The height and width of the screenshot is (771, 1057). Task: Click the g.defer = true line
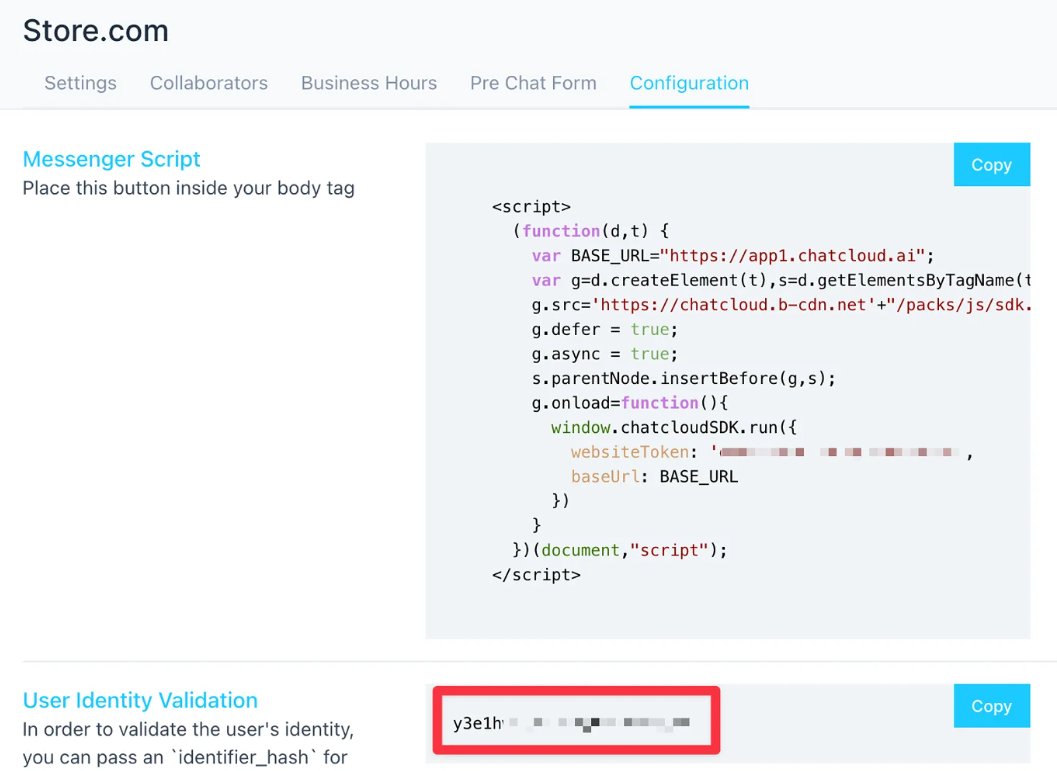pos(604,329)
